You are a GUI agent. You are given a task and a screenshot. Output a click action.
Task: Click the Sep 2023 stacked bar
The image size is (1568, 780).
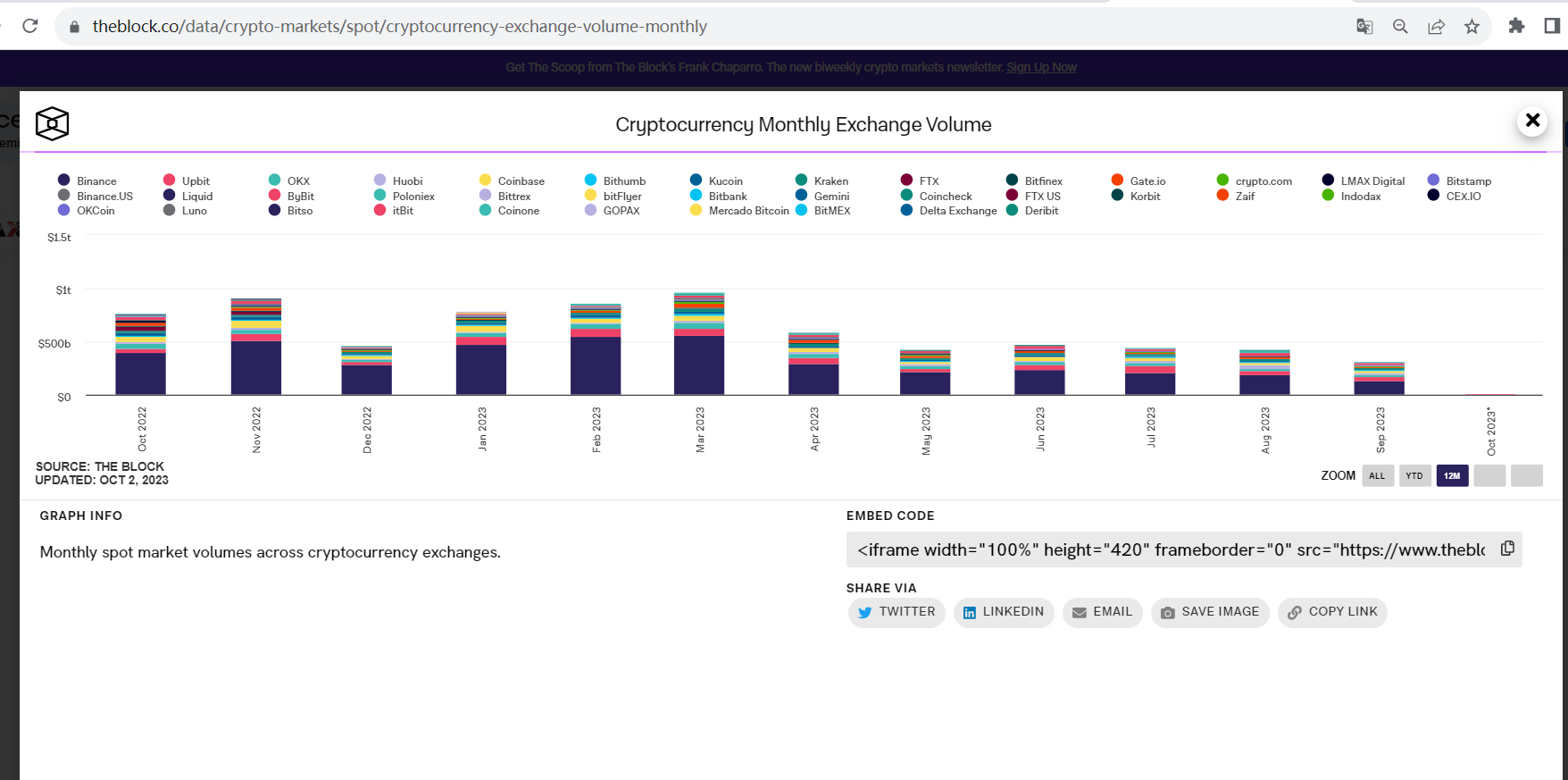coord(1379,379)
